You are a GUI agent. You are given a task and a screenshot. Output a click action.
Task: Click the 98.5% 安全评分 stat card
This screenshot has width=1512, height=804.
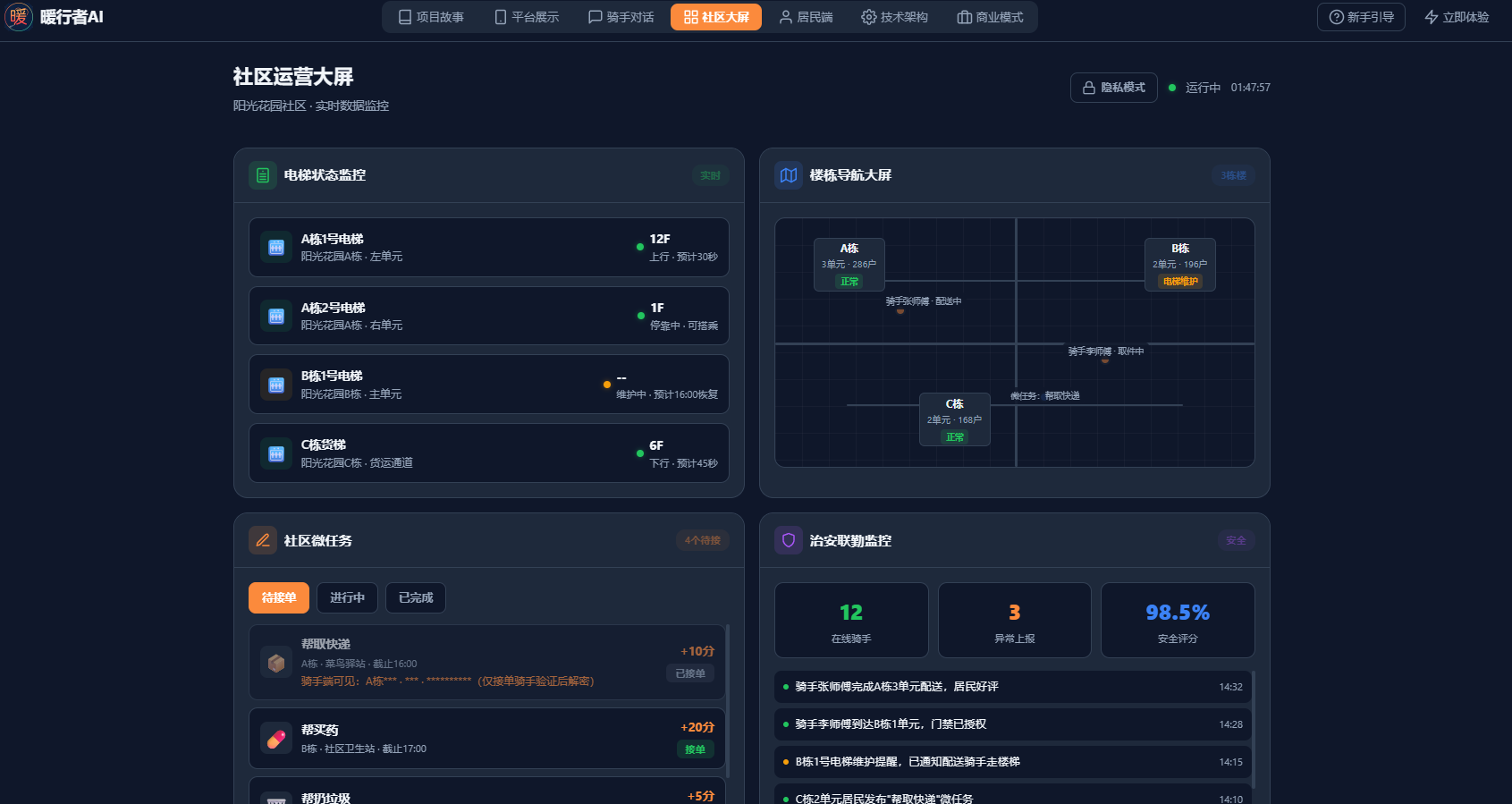(1178, 621)
